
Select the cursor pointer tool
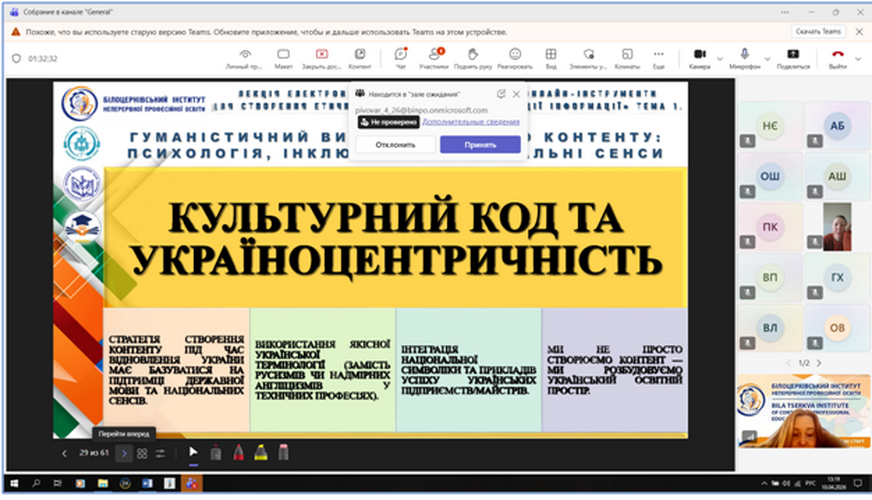click(x=194, y=453)
